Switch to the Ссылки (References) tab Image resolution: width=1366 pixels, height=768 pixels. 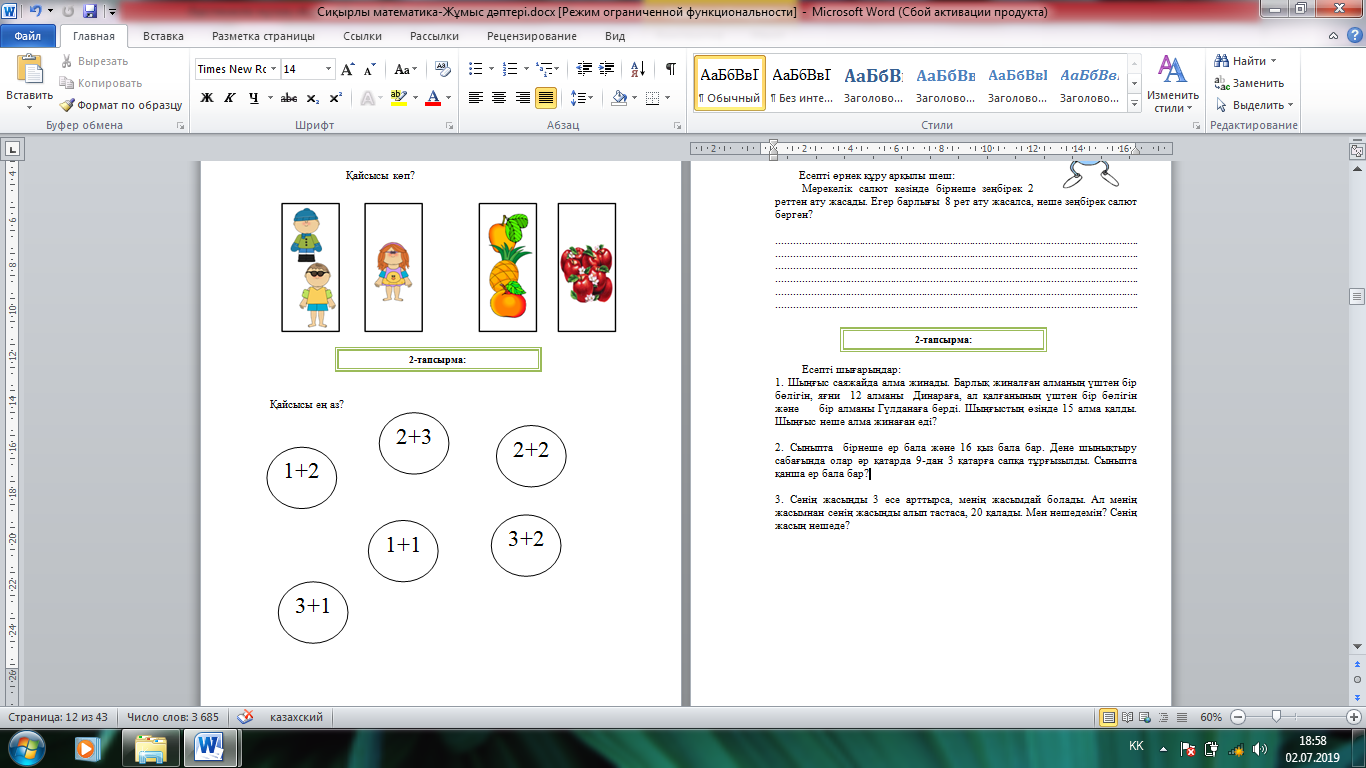(362, 36)
